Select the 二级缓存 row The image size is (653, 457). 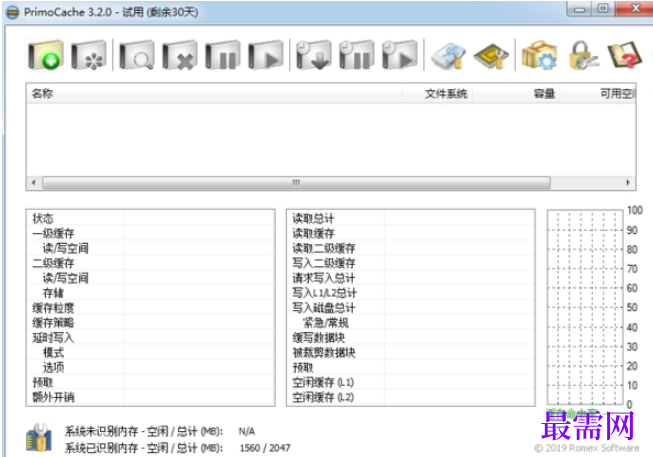[151, 263]
